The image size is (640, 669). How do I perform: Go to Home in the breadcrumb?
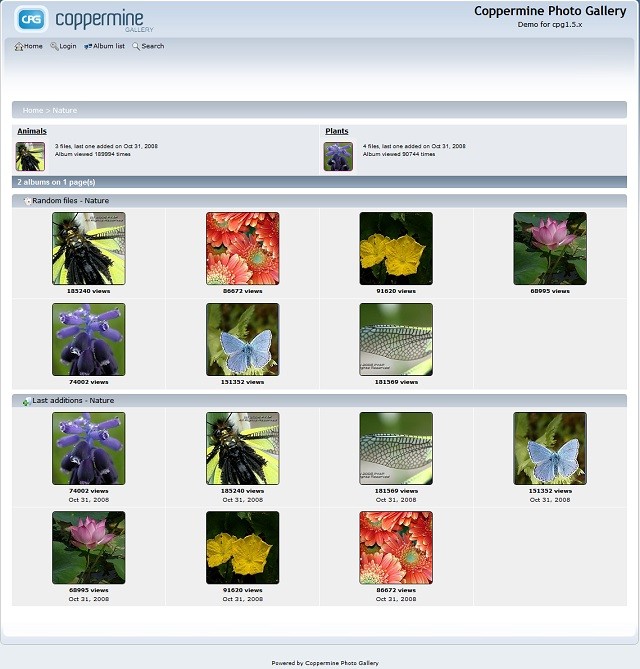[33, 110]
